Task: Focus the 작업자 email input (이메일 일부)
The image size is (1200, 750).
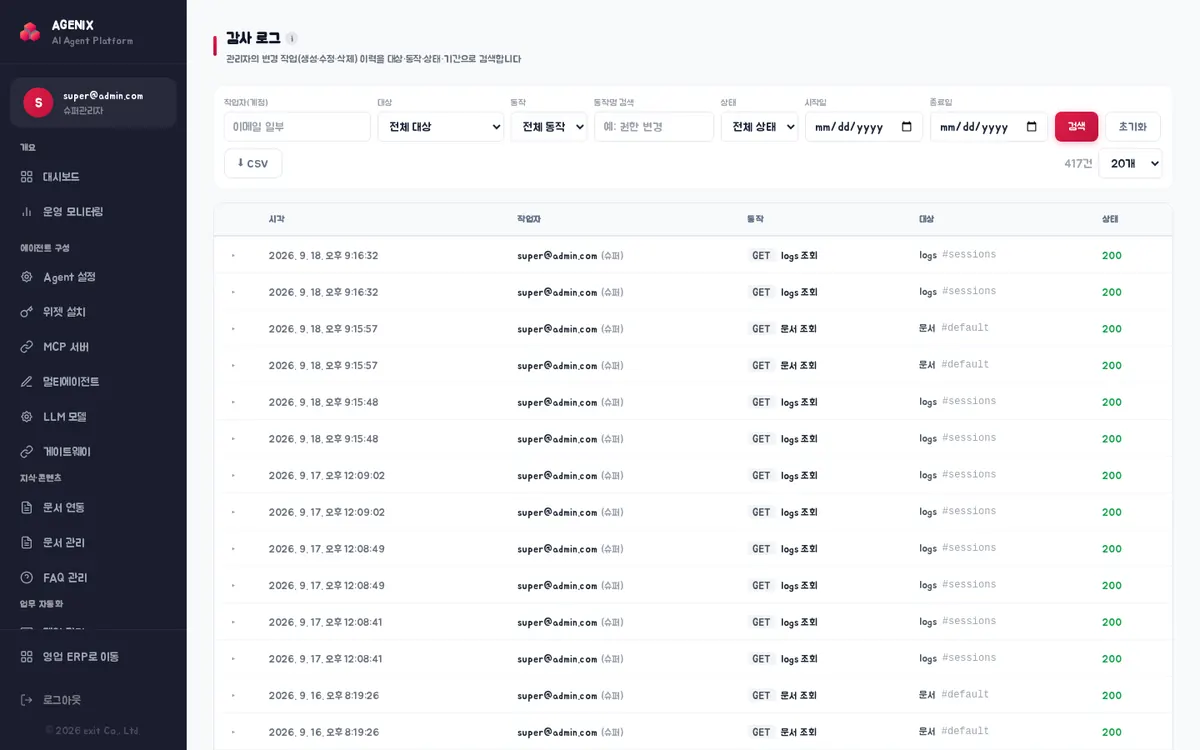Action: [297, 127]
